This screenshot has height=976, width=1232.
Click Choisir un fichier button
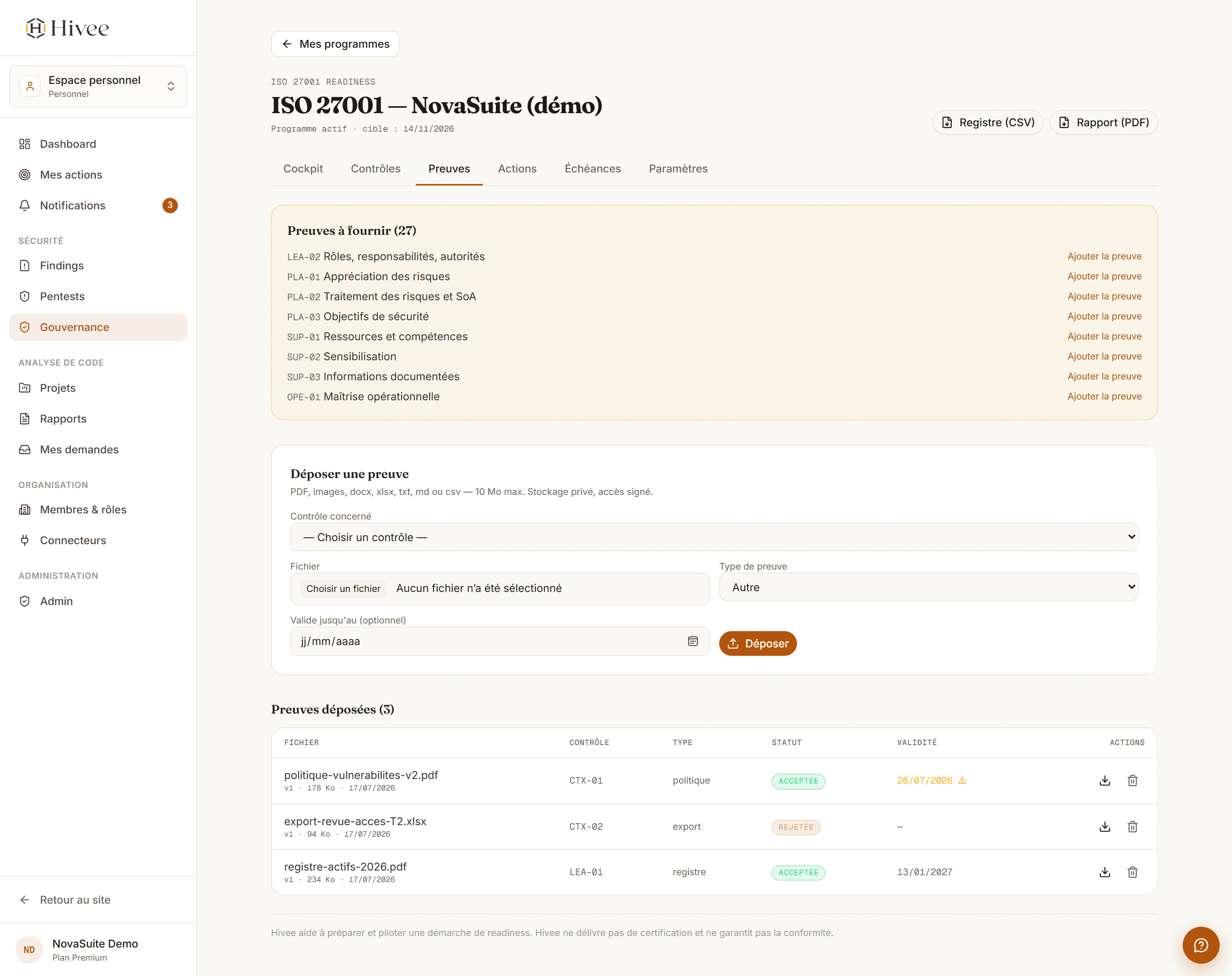click(x=343, y=588)
